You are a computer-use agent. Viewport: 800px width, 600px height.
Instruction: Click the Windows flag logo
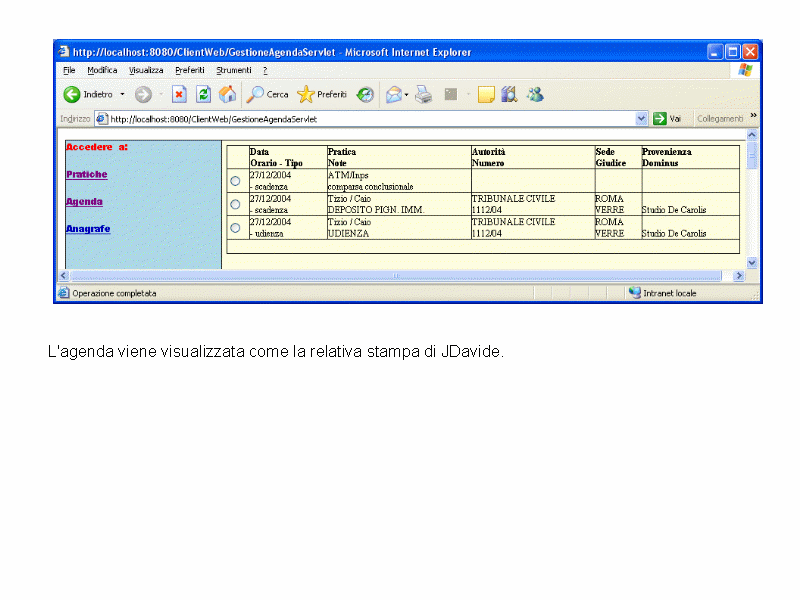[x=745, y=70]
